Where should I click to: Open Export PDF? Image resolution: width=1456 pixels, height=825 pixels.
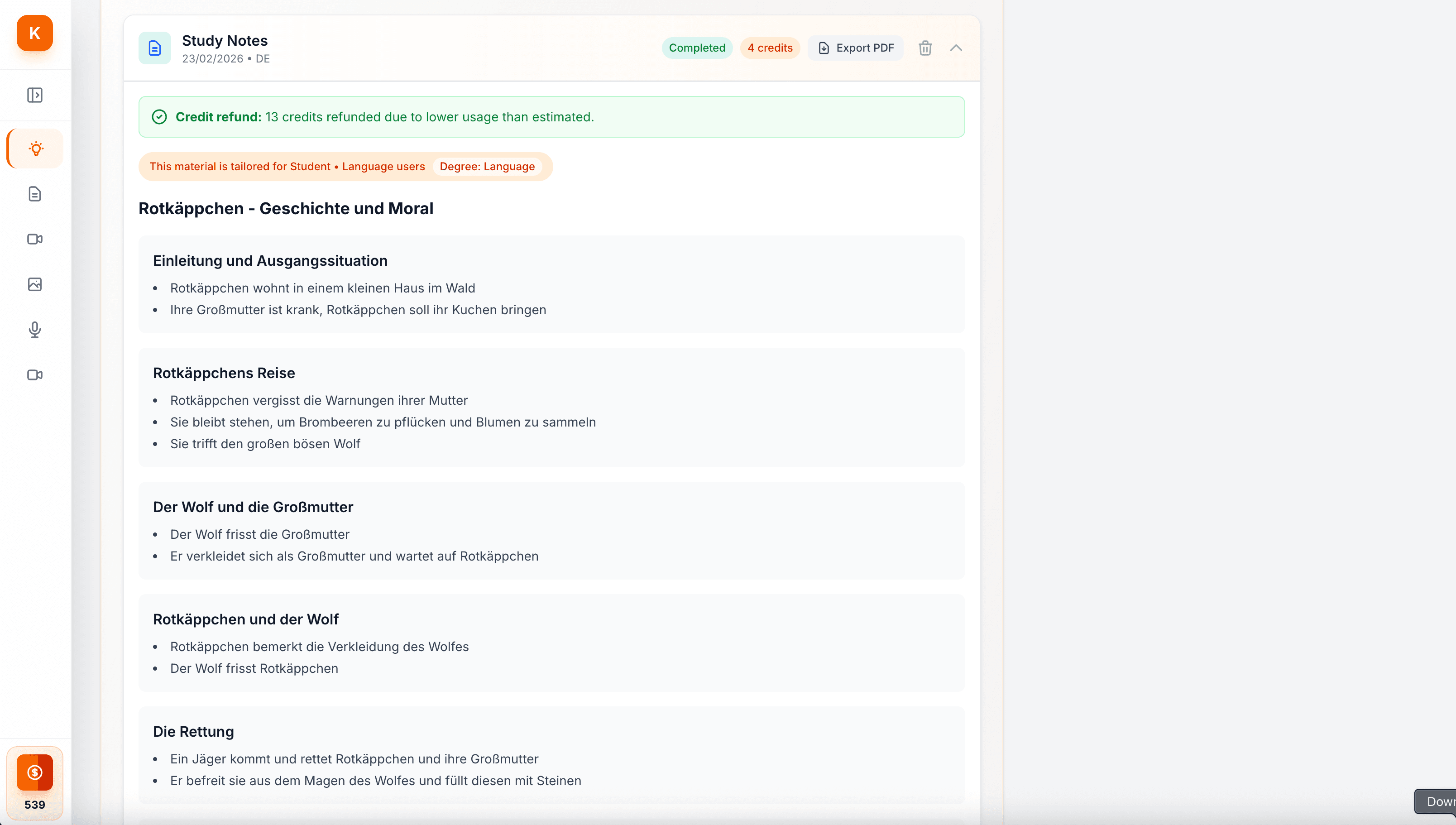point(856,48)
